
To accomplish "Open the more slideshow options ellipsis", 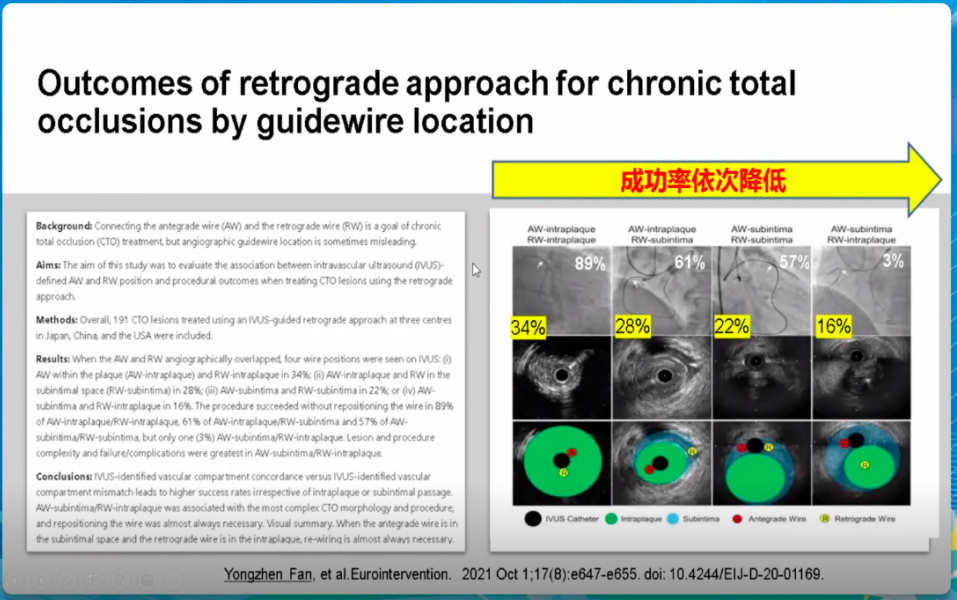I will (172, 579).
